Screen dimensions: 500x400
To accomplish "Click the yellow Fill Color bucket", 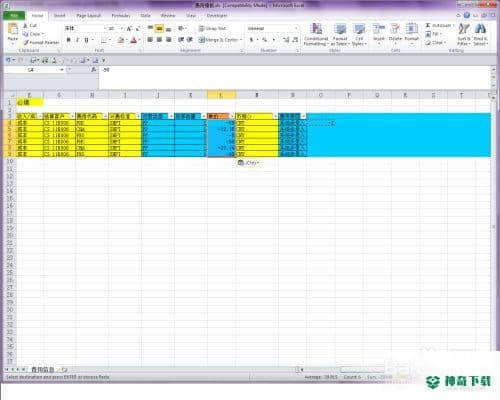I will tap(120, 40).
